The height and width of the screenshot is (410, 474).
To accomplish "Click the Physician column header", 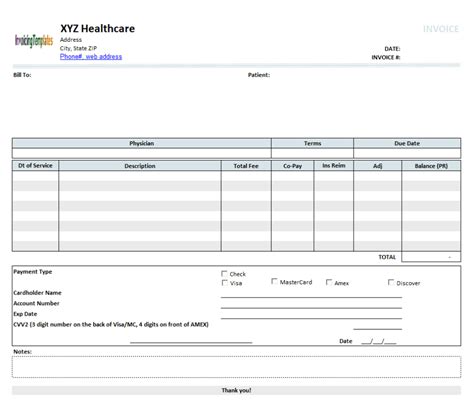I will (142, 143).
